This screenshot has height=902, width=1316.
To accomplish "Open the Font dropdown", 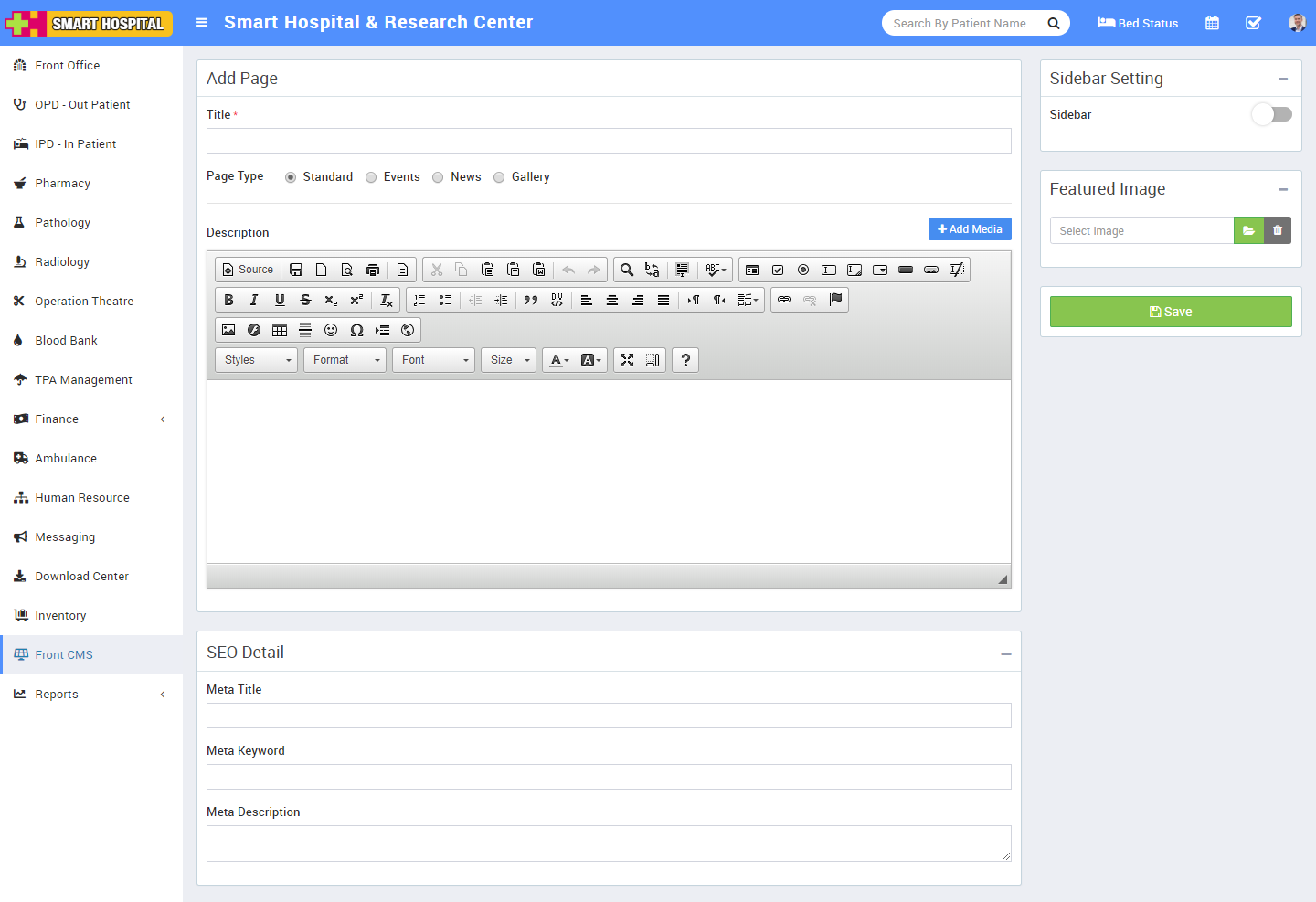I will point(434,360).
